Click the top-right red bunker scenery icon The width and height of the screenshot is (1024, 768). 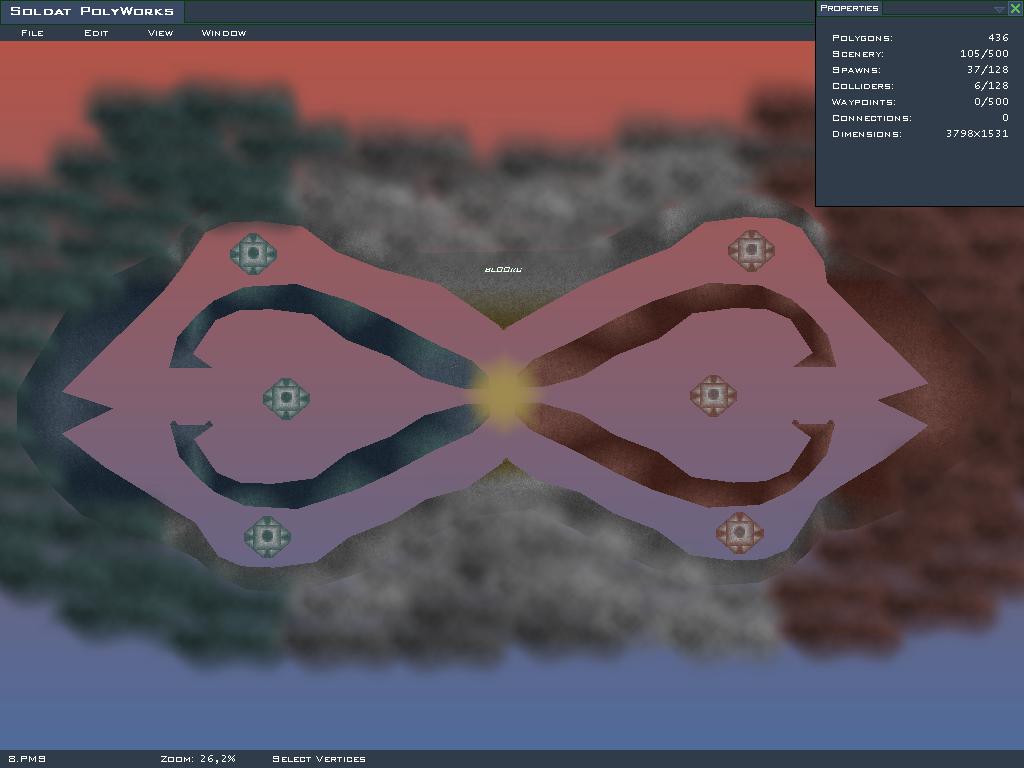pos(750,250)
